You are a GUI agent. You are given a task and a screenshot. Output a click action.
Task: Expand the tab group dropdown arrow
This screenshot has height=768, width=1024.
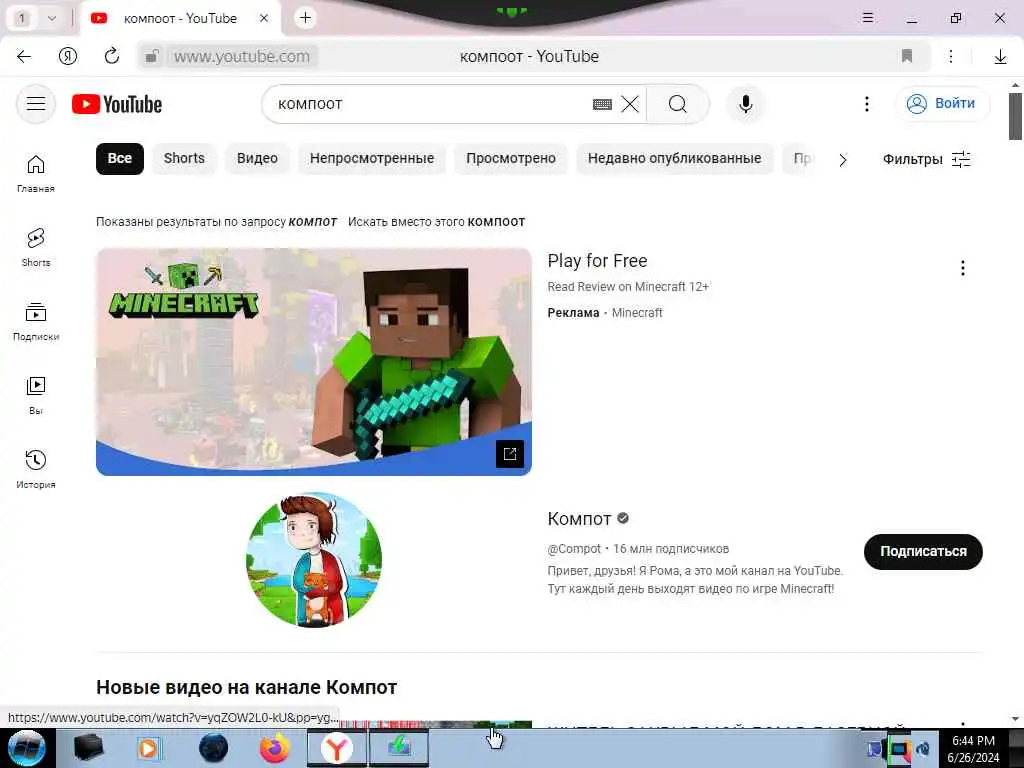[x=52, y=18]
